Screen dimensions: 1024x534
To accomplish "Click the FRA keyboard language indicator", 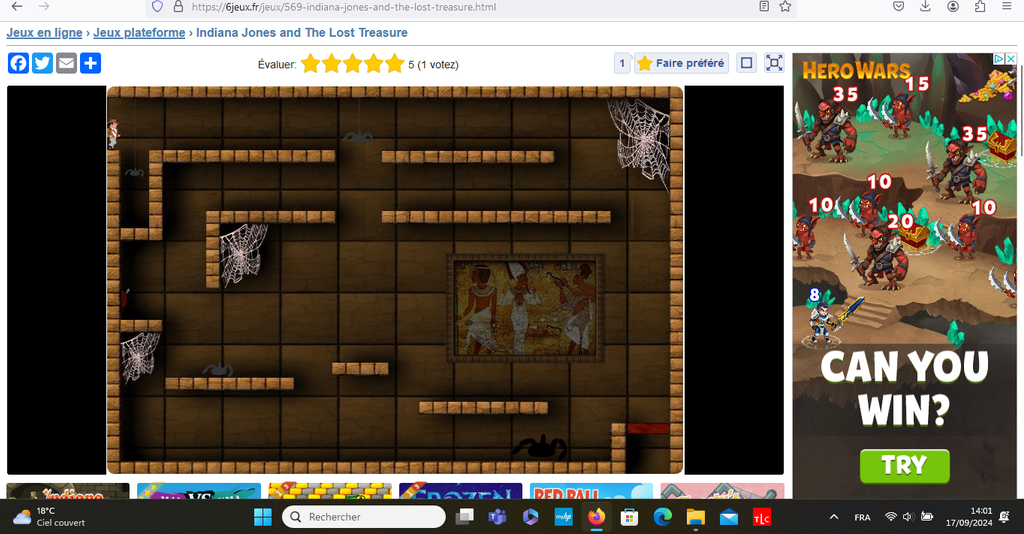I will [862, 517].
